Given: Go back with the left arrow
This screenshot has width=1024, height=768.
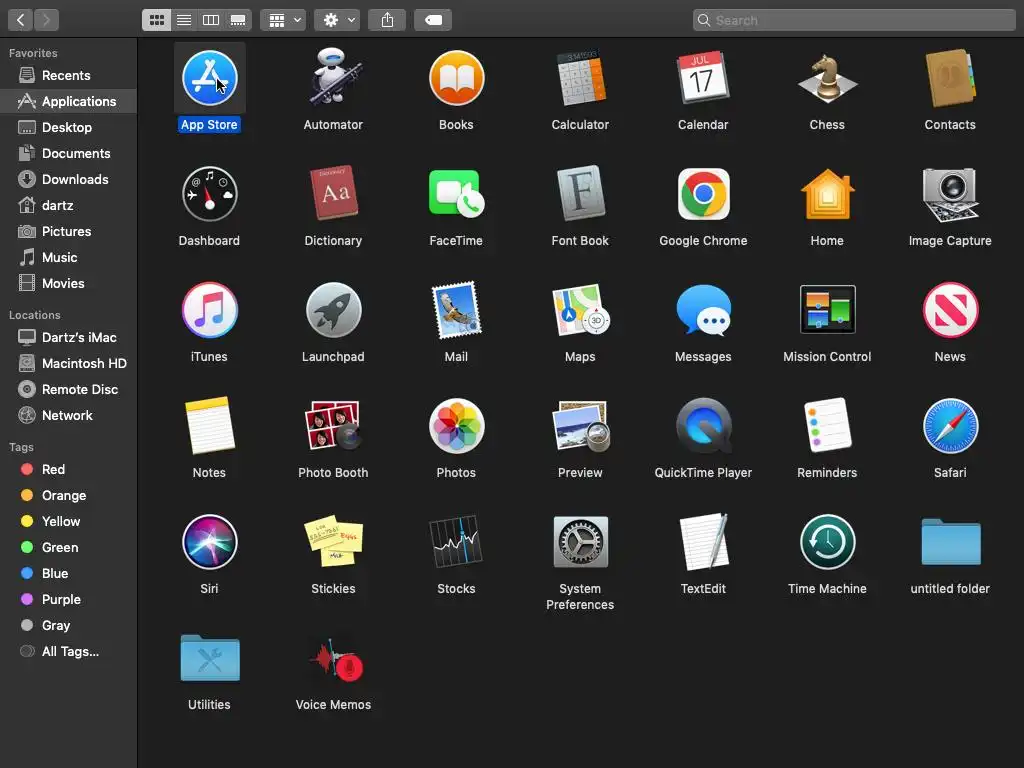Looking at the screenshot, I should [x=20, y=20].
